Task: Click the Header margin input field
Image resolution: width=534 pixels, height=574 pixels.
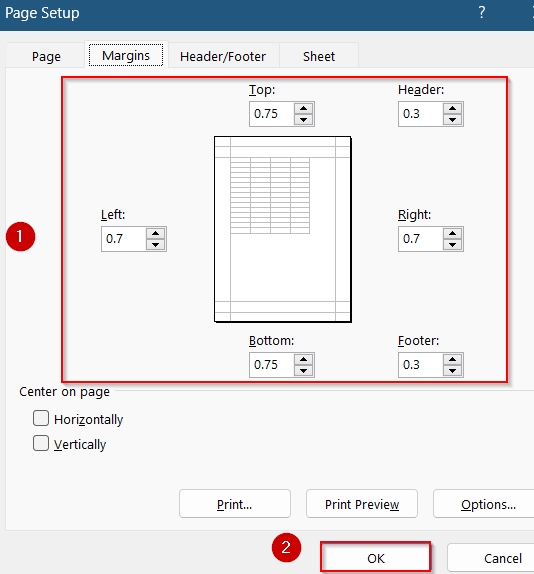Action: point(421,114)
